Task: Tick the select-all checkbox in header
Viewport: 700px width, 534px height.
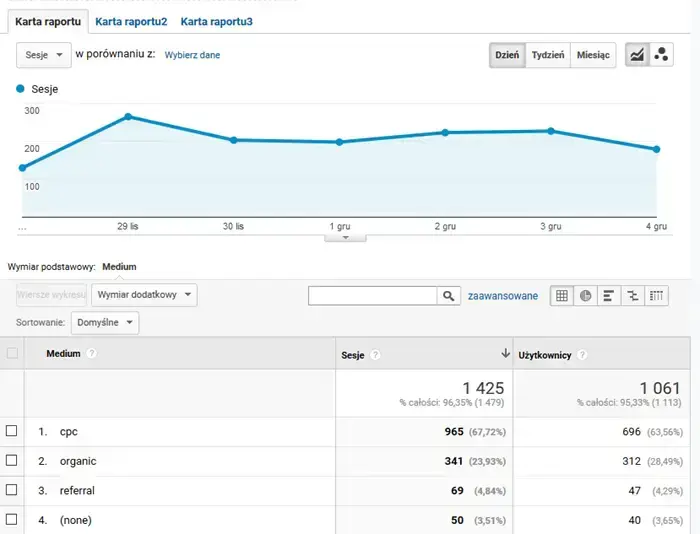Action: (x=12, y=353)
